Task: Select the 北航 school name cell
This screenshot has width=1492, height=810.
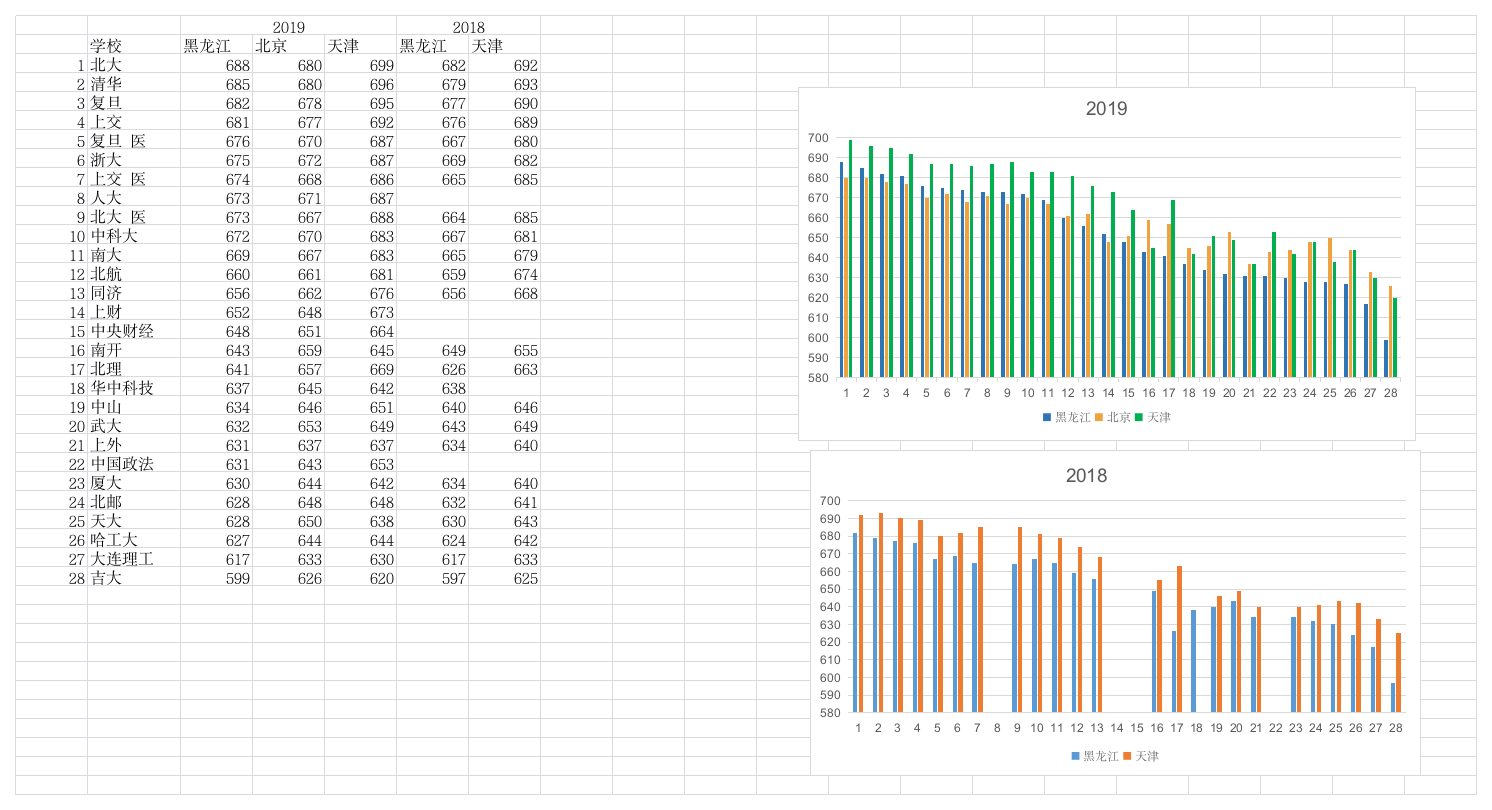Action: [134, 274]
